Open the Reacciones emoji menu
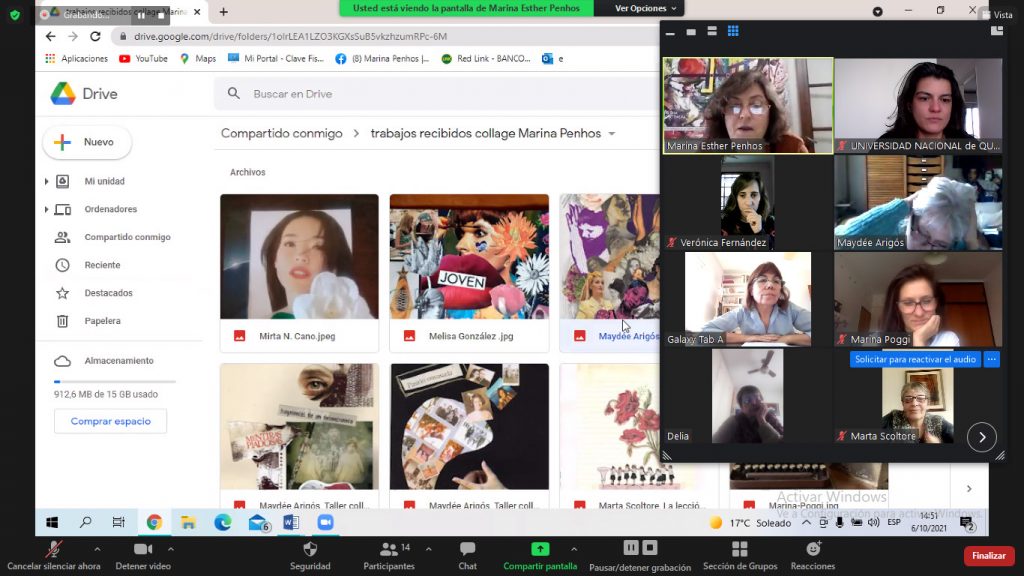The height and width of the screenshot is (576, 1024). [813, 550]
